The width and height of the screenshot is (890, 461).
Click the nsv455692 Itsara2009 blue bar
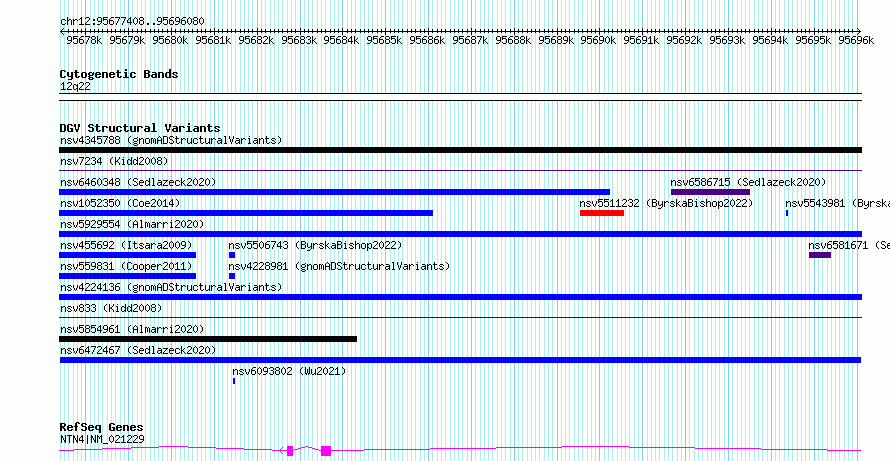click(x=127, y=255)
